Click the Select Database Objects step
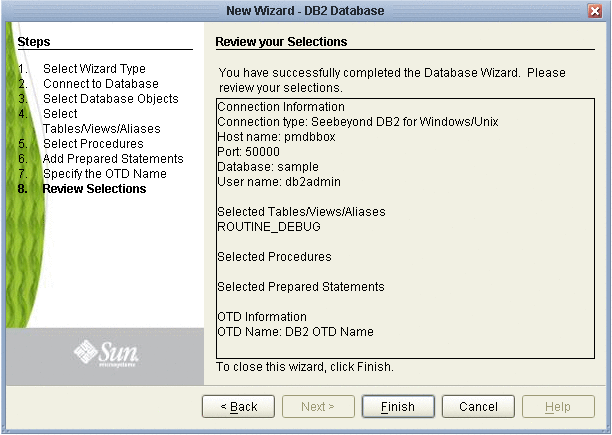Viewport: 612px width, 435px height. pyautogui.click(x=110, y=99)
